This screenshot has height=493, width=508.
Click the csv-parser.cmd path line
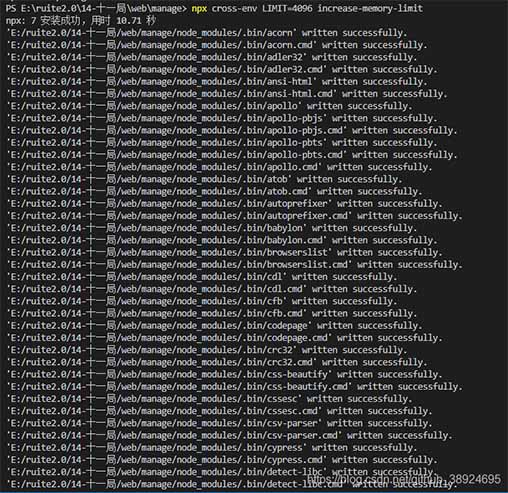coord(230,435)
